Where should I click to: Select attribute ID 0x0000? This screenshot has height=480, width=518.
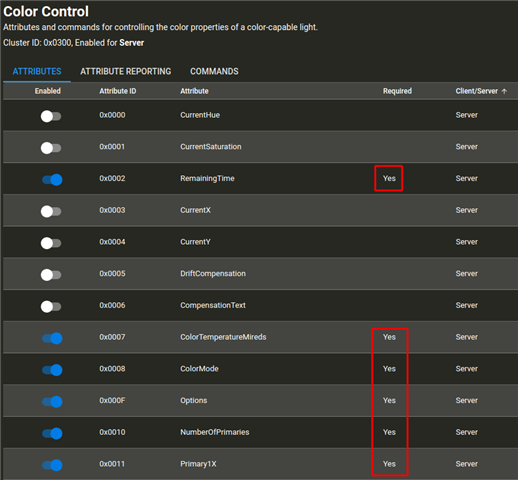pyautogui.click(x=112, y=115)
